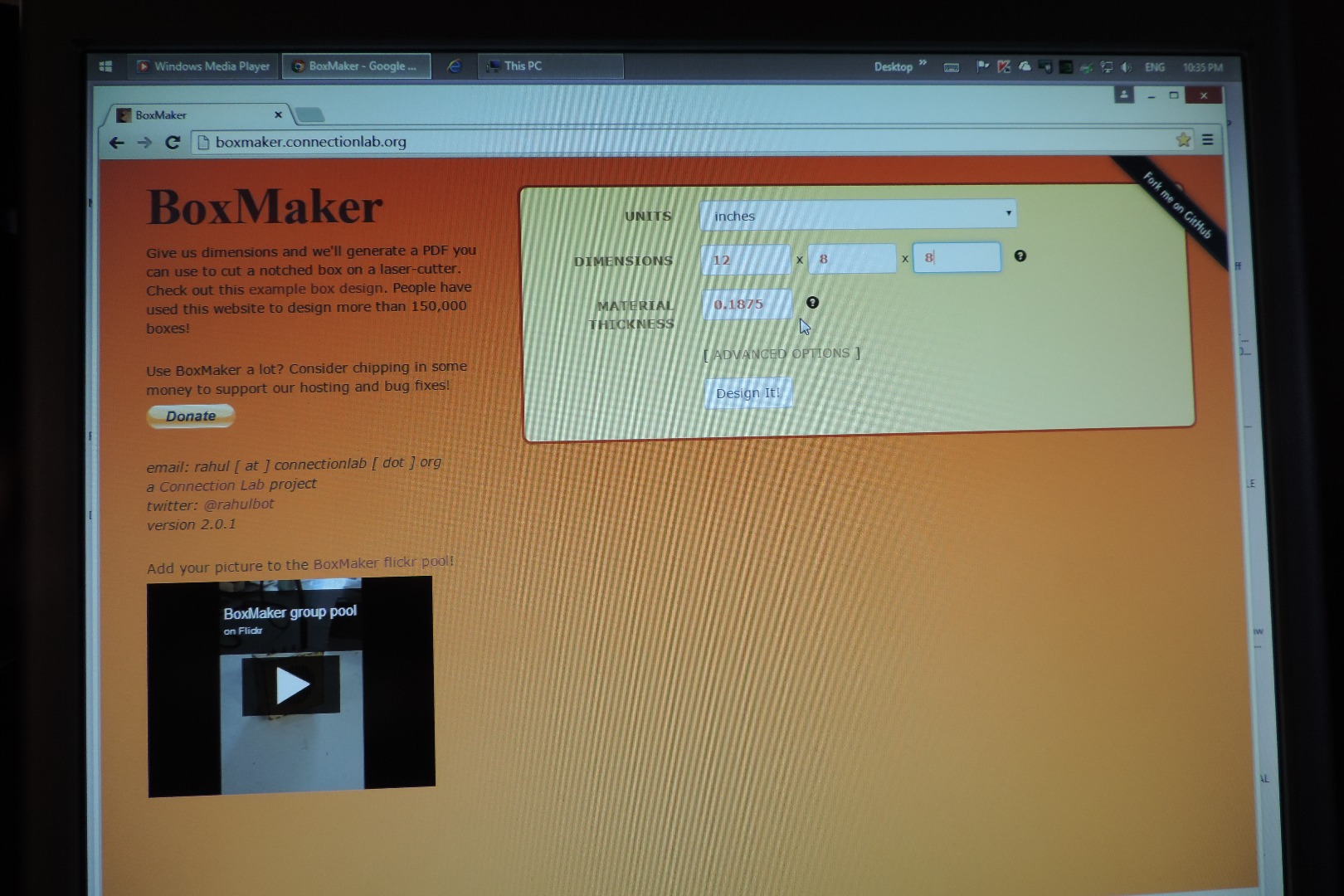The image size is (1344, 896).
Task: Select BoxMaker Google Chrome taskbar item
Action: point(357,66)
